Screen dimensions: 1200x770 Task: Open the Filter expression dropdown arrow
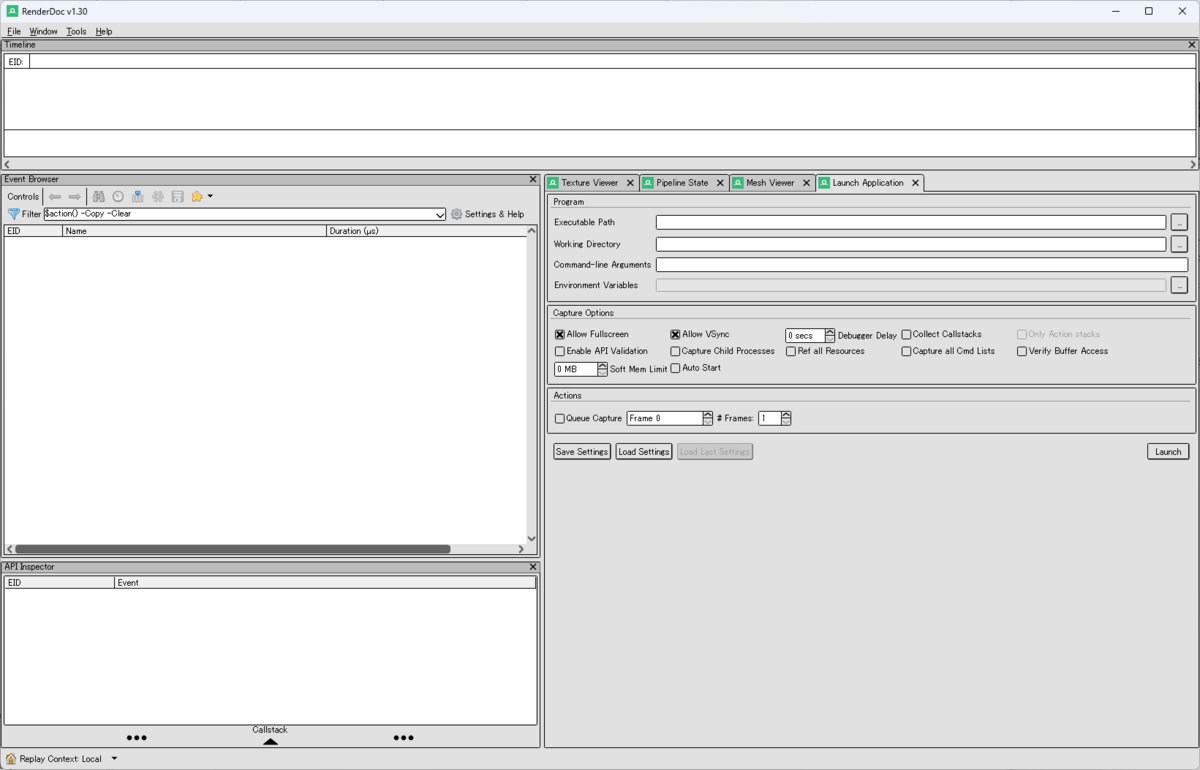pyautogui.click(x=441, y=214)
